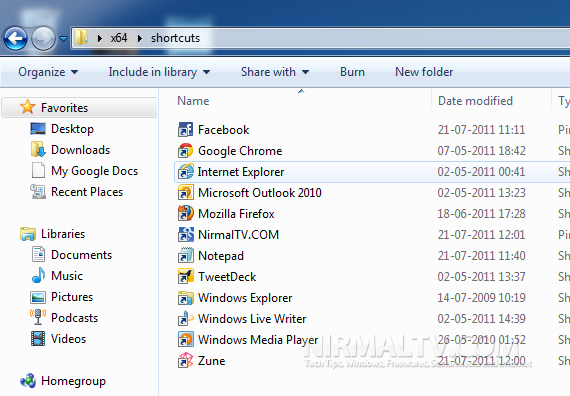Screen dimensions: 570x396
Task: Select the Internet Explorer file name
Action: (x=241, y=172)
